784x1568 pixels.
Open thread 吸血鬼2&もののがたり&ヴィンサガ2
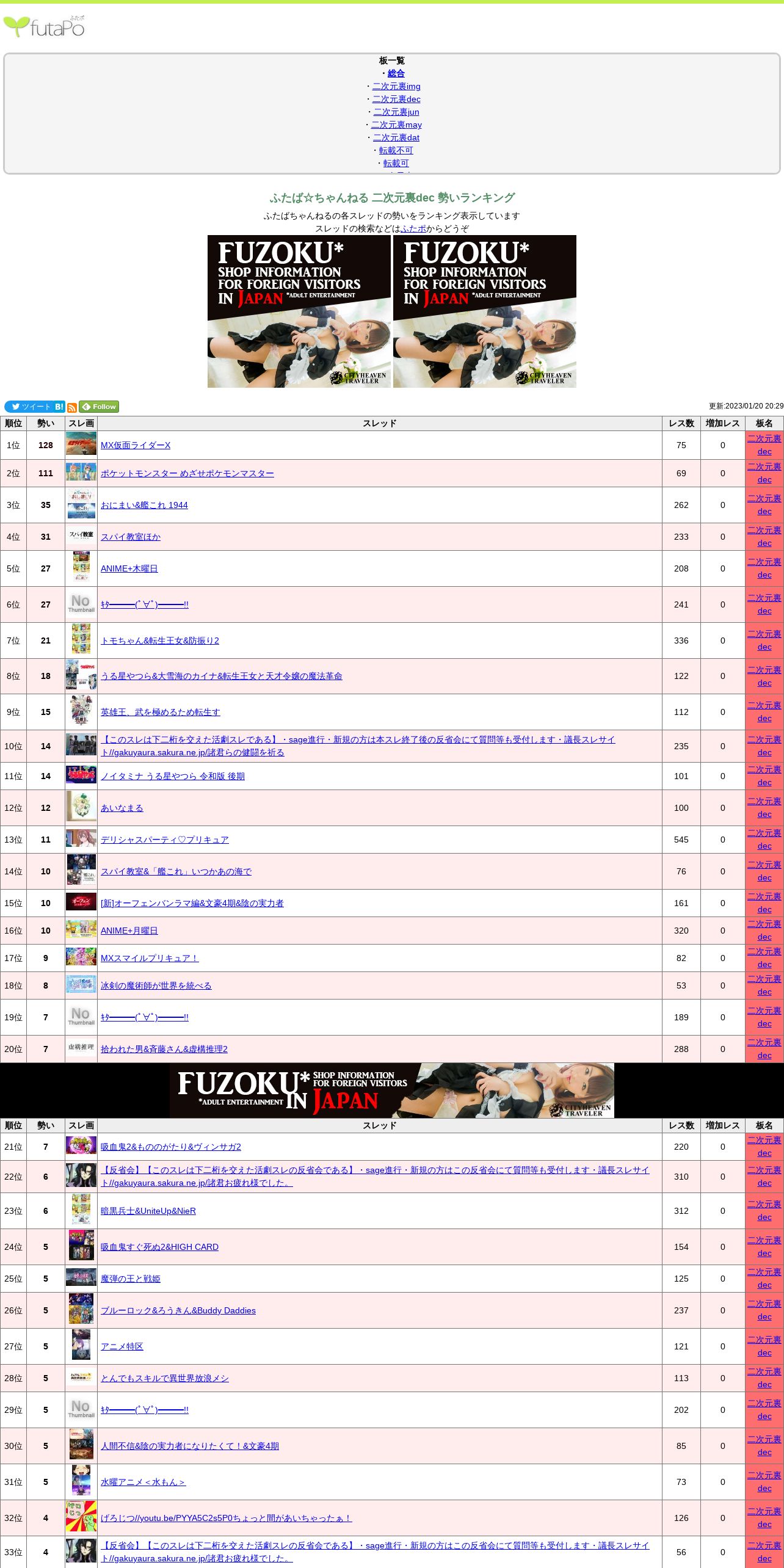[x=171, y=1147]
